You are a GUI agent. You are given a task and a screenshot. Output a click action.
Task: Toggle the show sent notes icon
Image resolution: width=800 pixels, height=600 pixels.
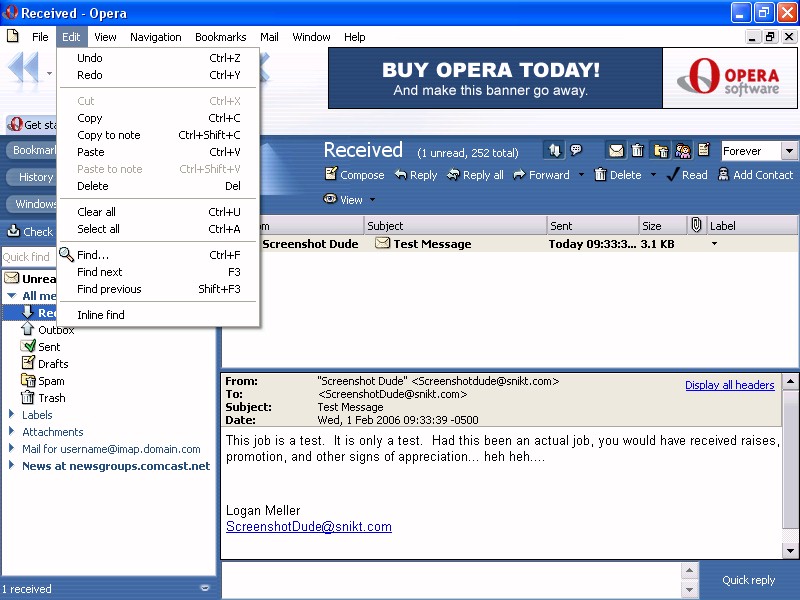click(x=704, y=149)
